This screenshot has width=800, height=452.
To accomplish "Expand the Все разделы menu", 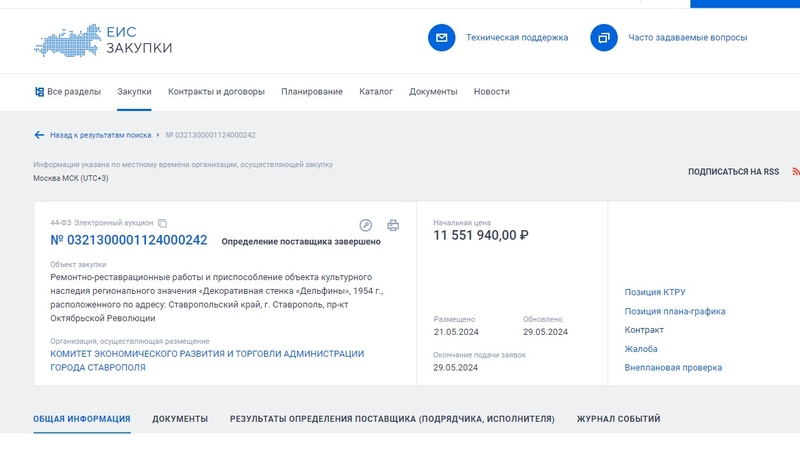I will pyautogui.click(x=67, y=92).
